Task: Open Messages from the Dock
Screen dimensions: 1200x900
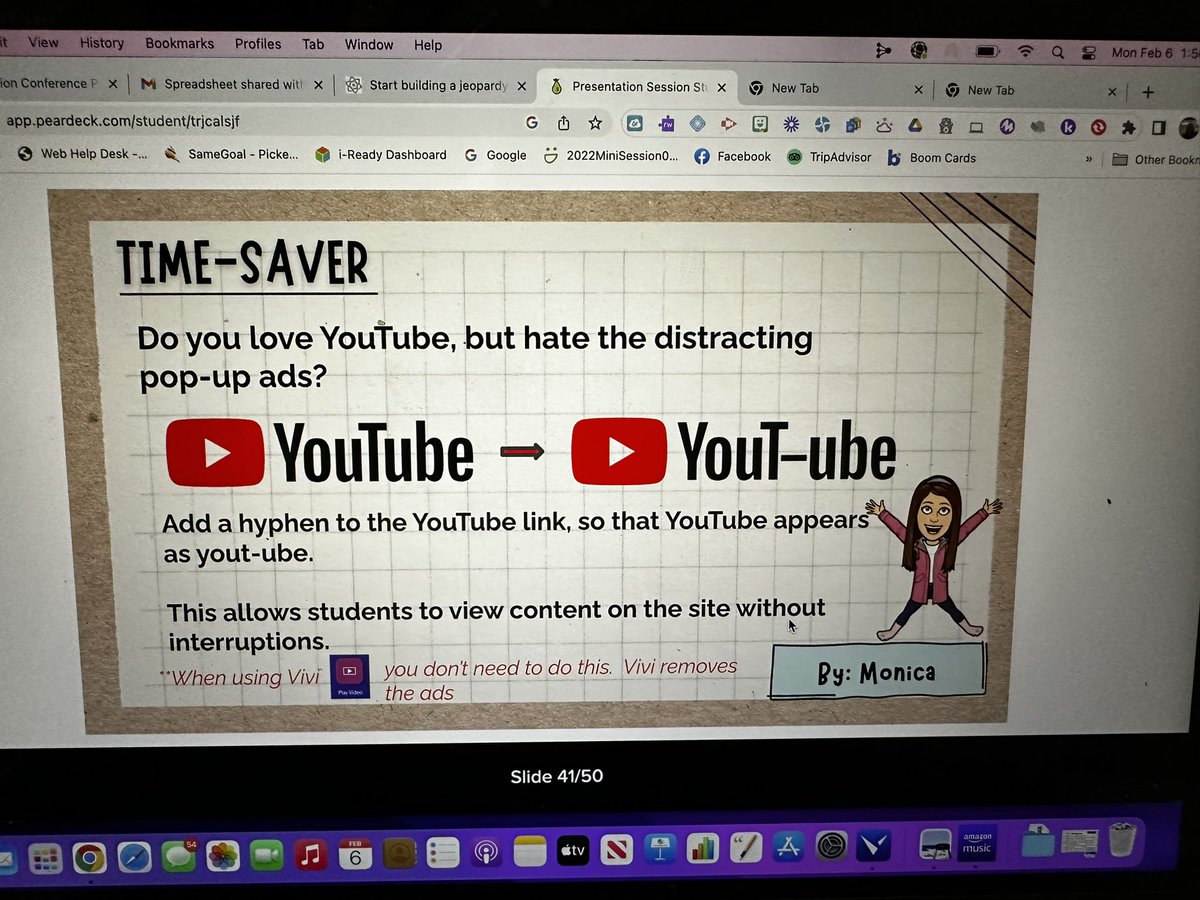Action: click(x=178, y=857)
